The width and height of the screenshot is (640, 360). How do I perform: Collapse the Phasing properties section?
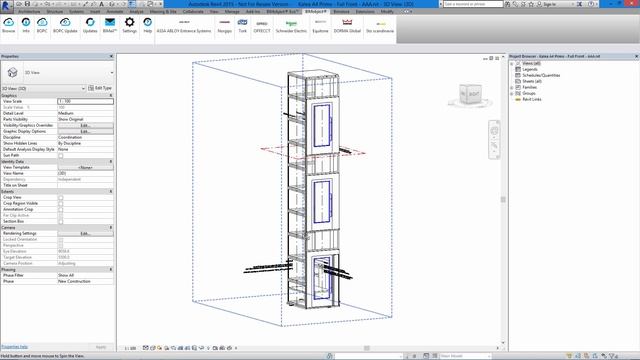click(111, 269)
